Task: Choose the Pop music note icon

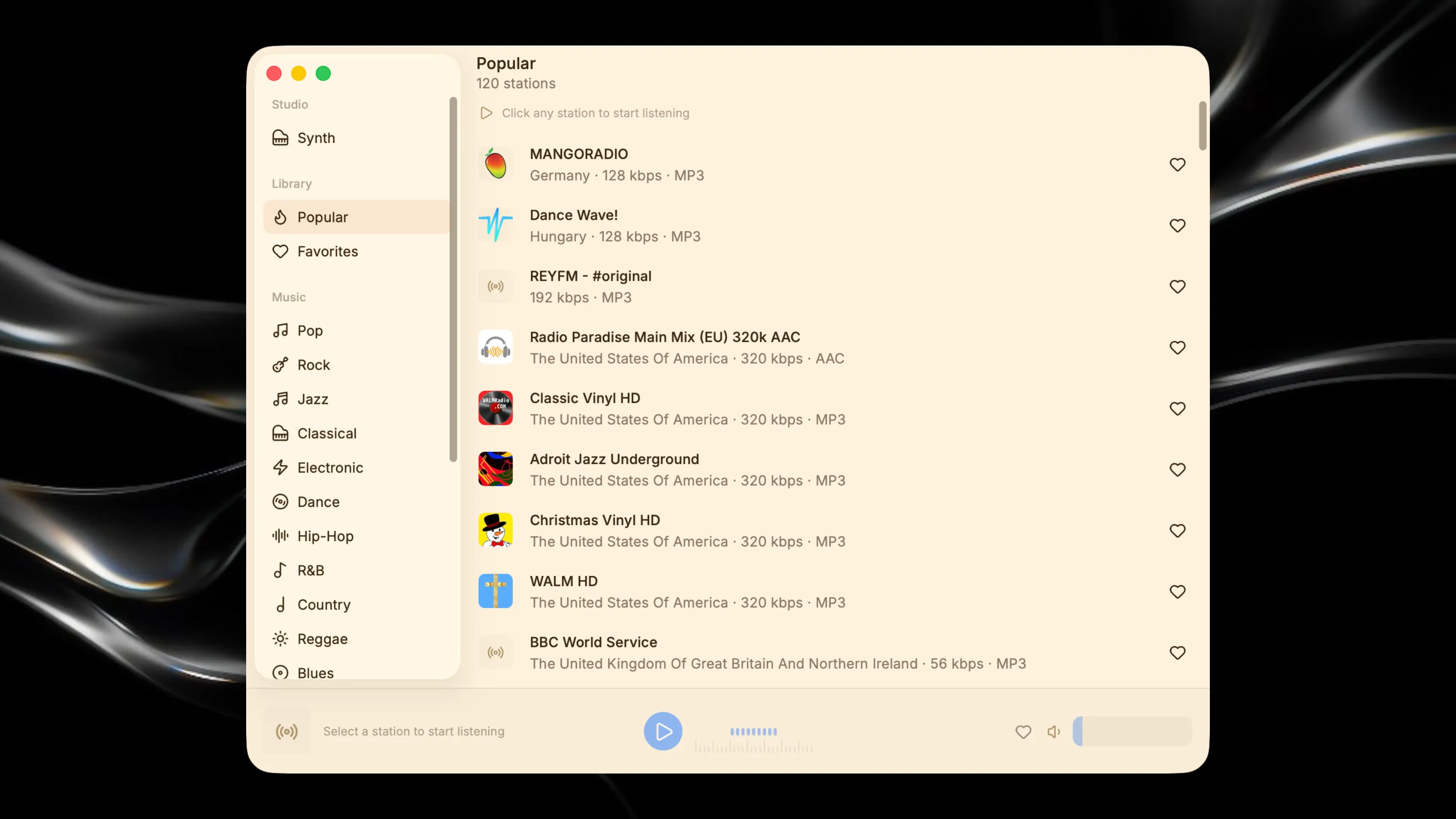Action: (280, 331)
